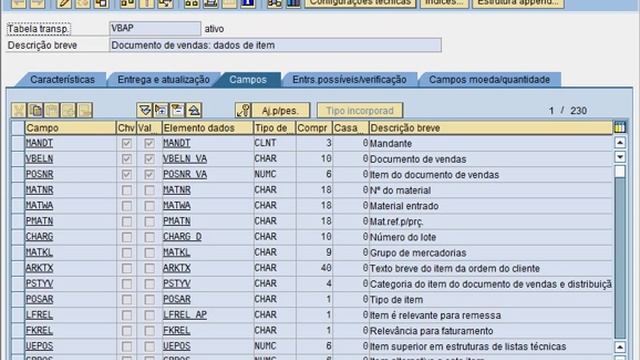Open the LFREL_AP data element link
Viewport: 640px width, 360px height.
pyautogui.click(x=185, y=315)
